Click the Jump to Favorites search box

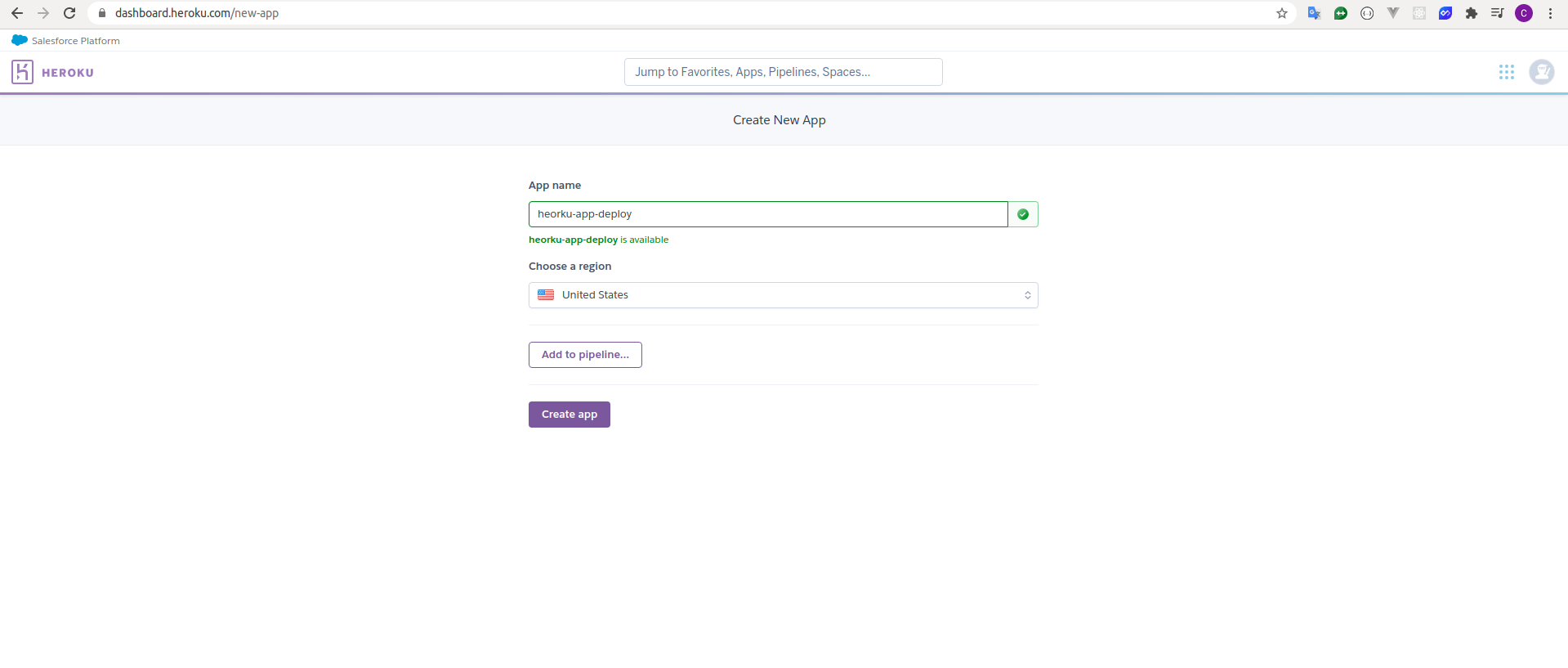784,72
